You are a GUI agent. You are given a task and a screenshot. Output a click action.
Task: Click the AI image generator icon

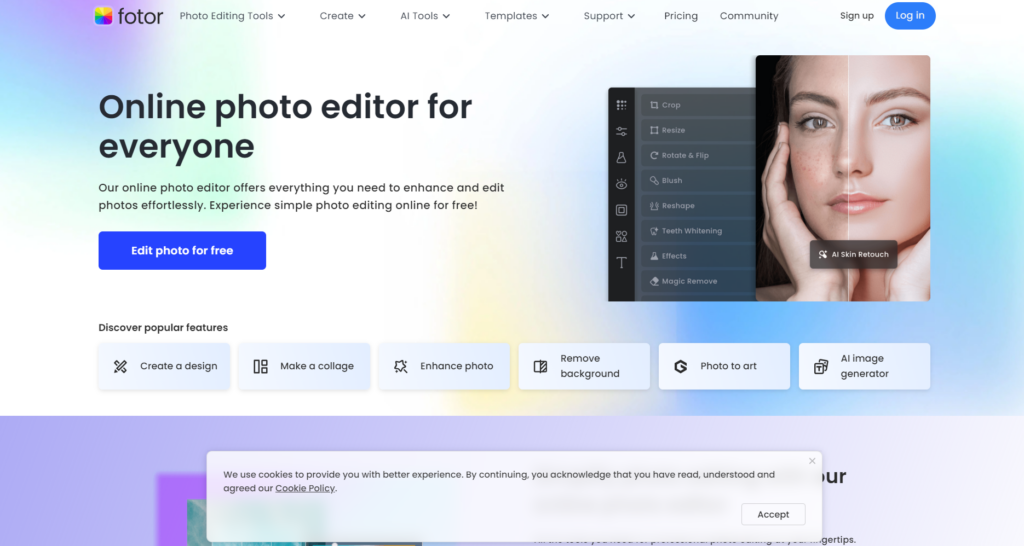[x=821, y=366]
